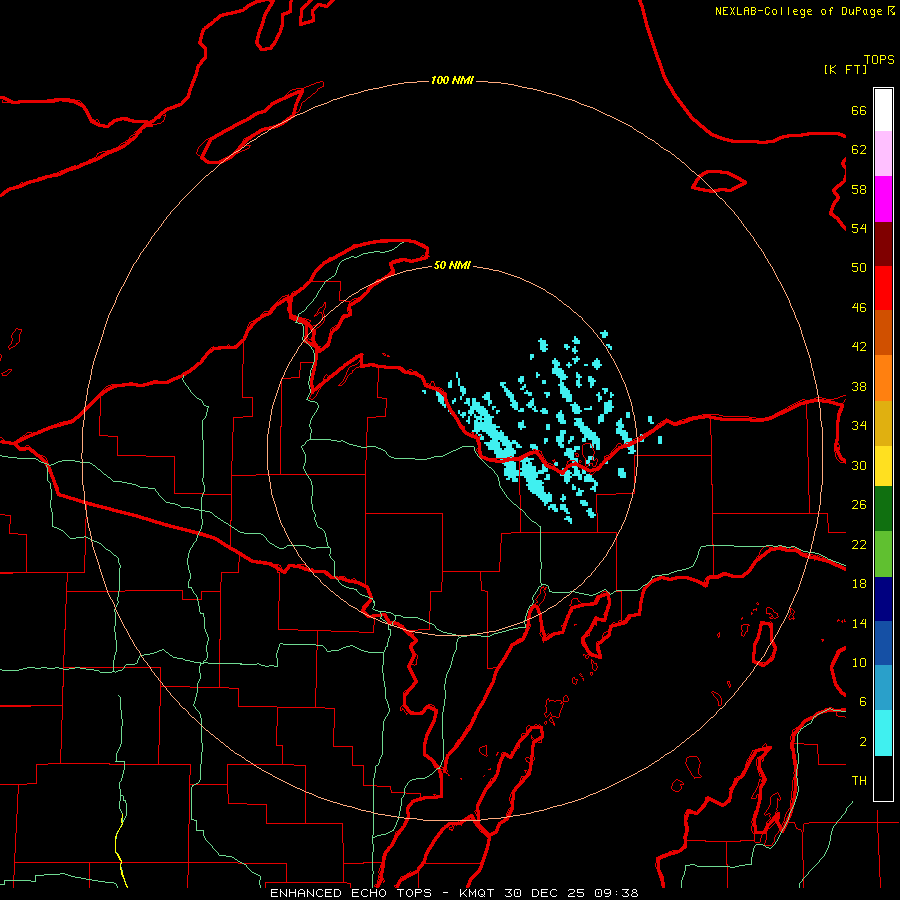The width and height of the screenshot is (900, 900).
Task: Click the '[K FT]' units label
Action: (845, 69)
